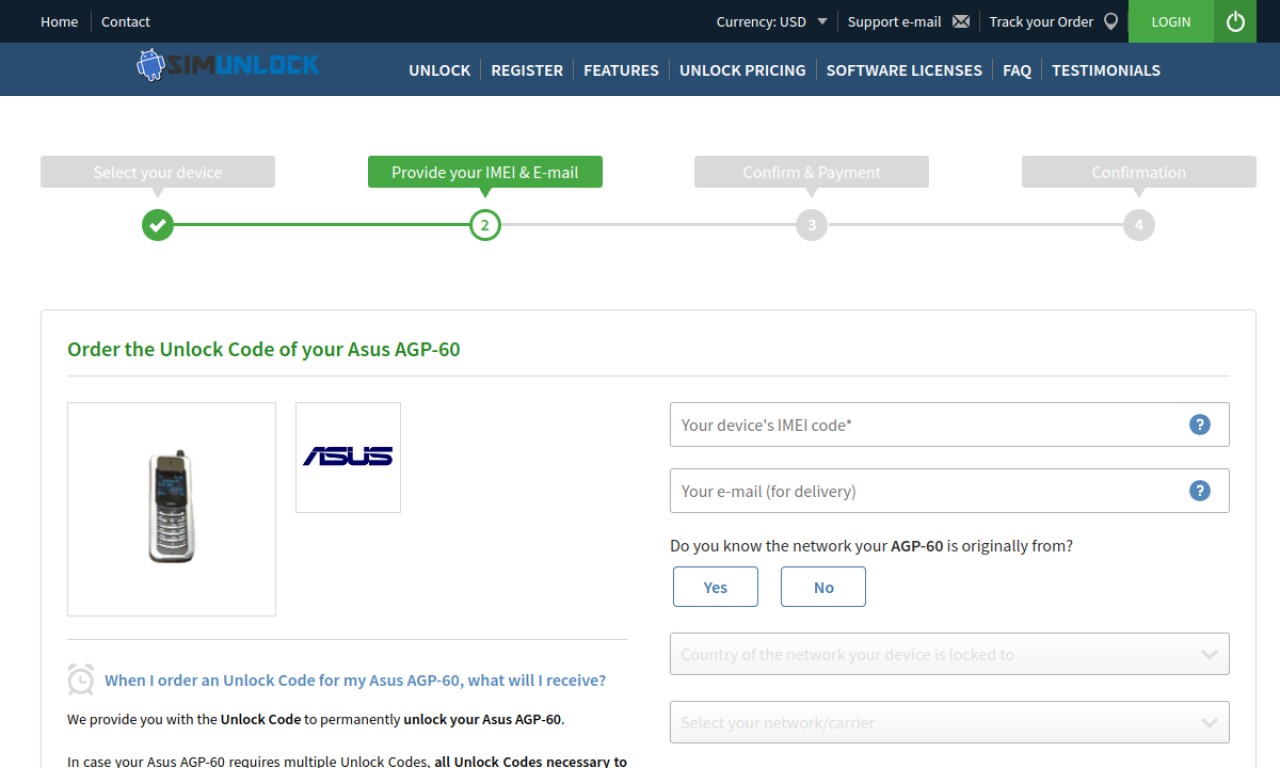Open the TESTIMONIALS menu item
Image resolution: width=1280 pixels, height=768 pixels.
pyautogui.click(x=1106, y=70)
